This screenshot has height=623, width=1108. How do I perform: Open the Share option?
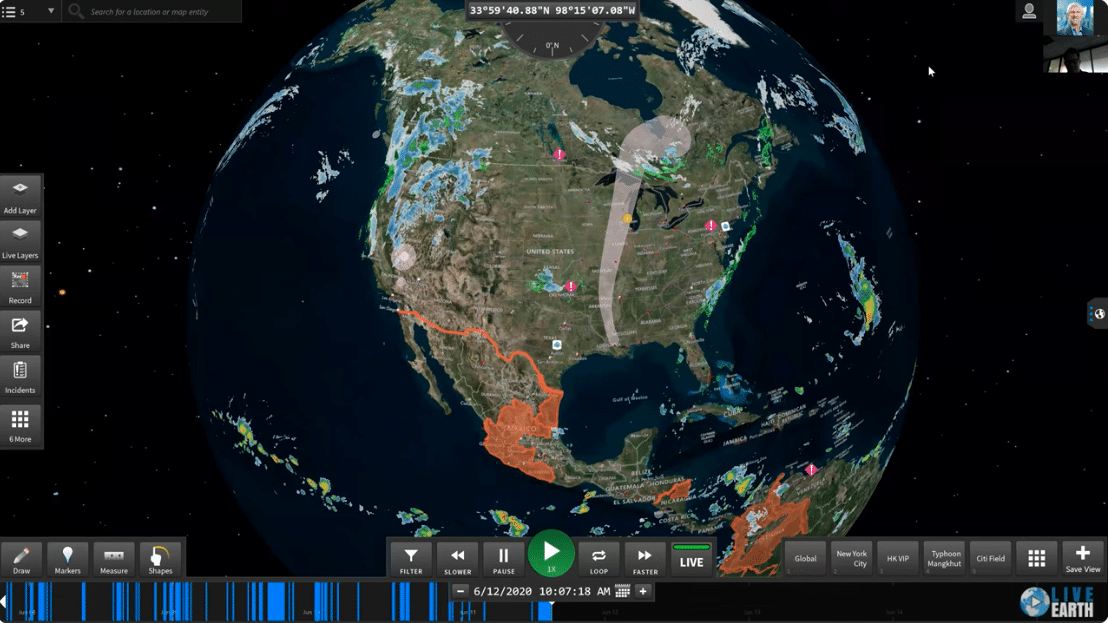coord(20,332)
